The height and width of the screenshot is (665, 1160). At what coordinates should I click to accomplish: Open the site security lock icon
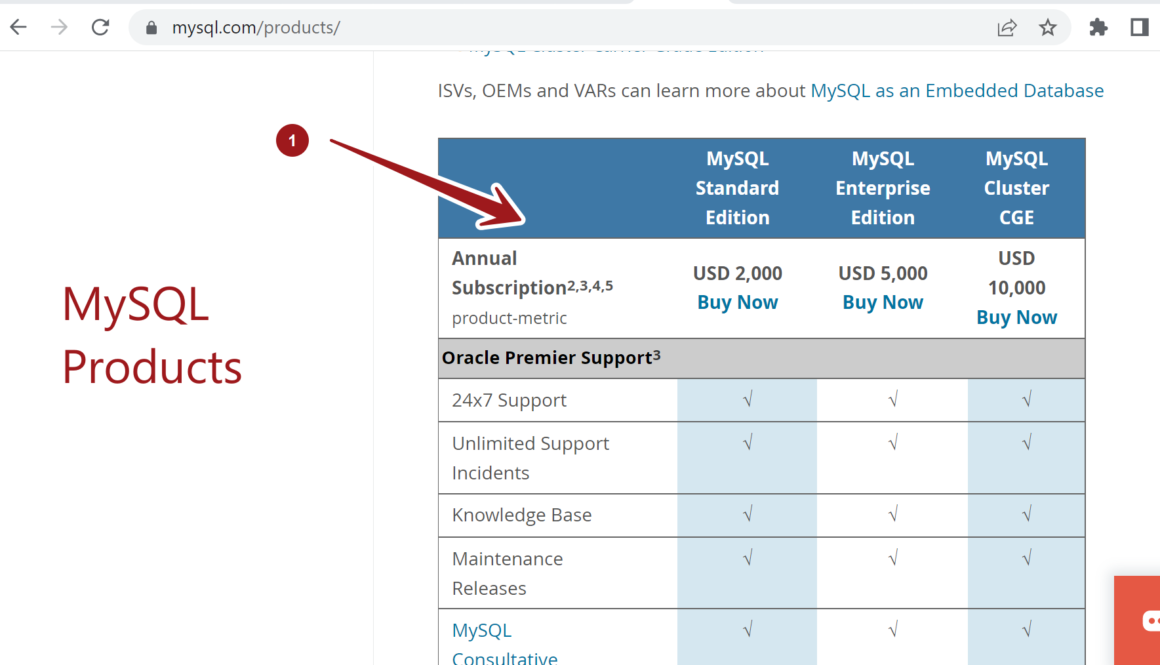point(150,27)
